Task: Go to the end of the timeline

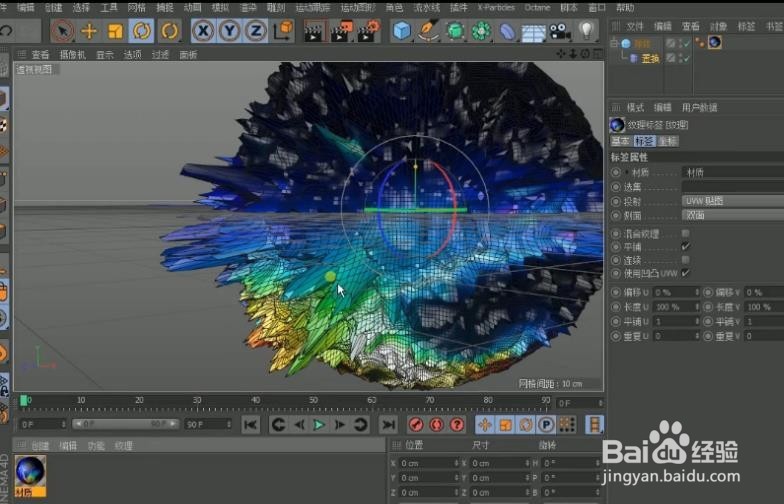Action: (x=388, y=424)
